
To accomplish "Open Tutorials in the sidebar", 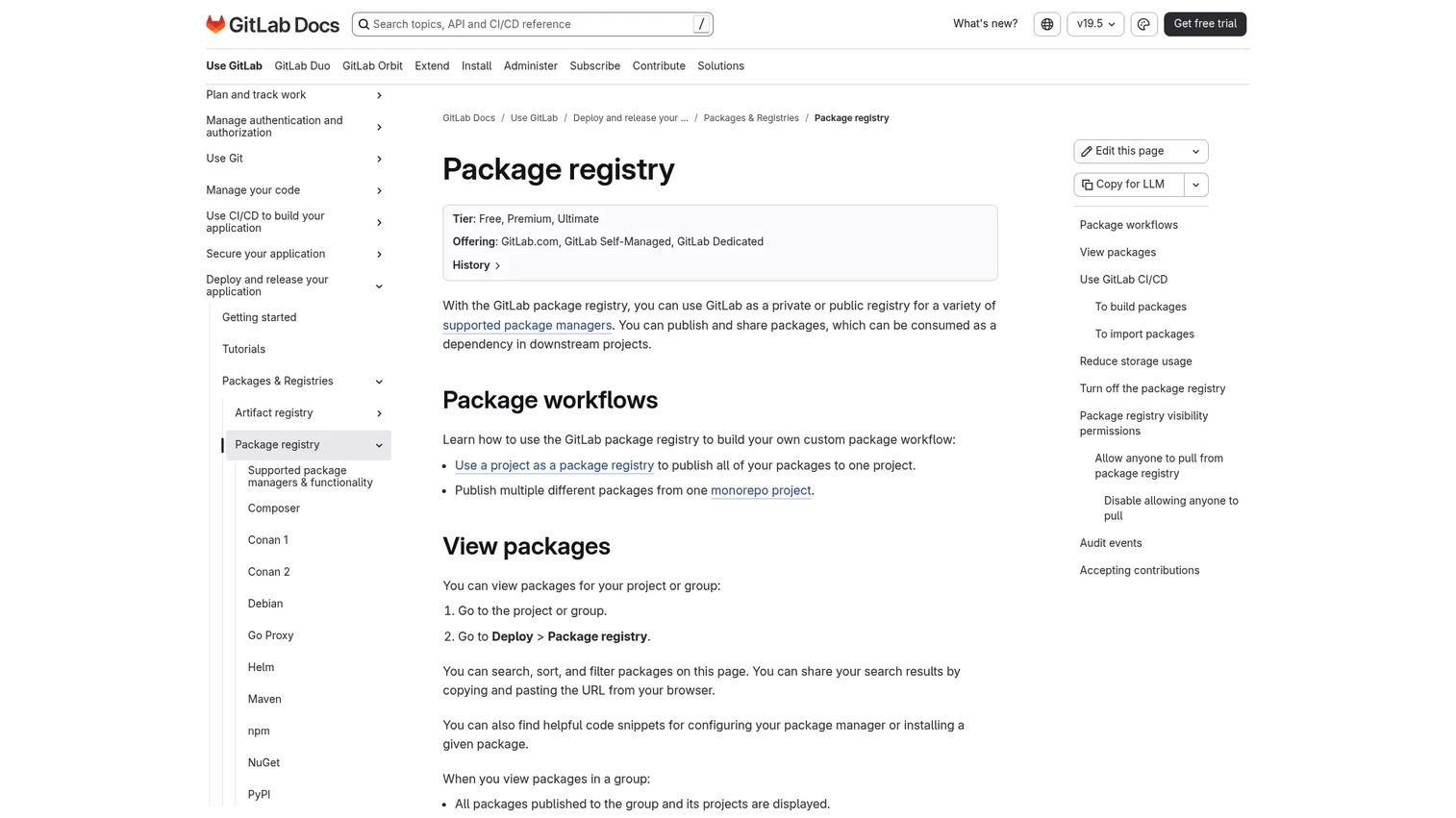I will point(243,349).
